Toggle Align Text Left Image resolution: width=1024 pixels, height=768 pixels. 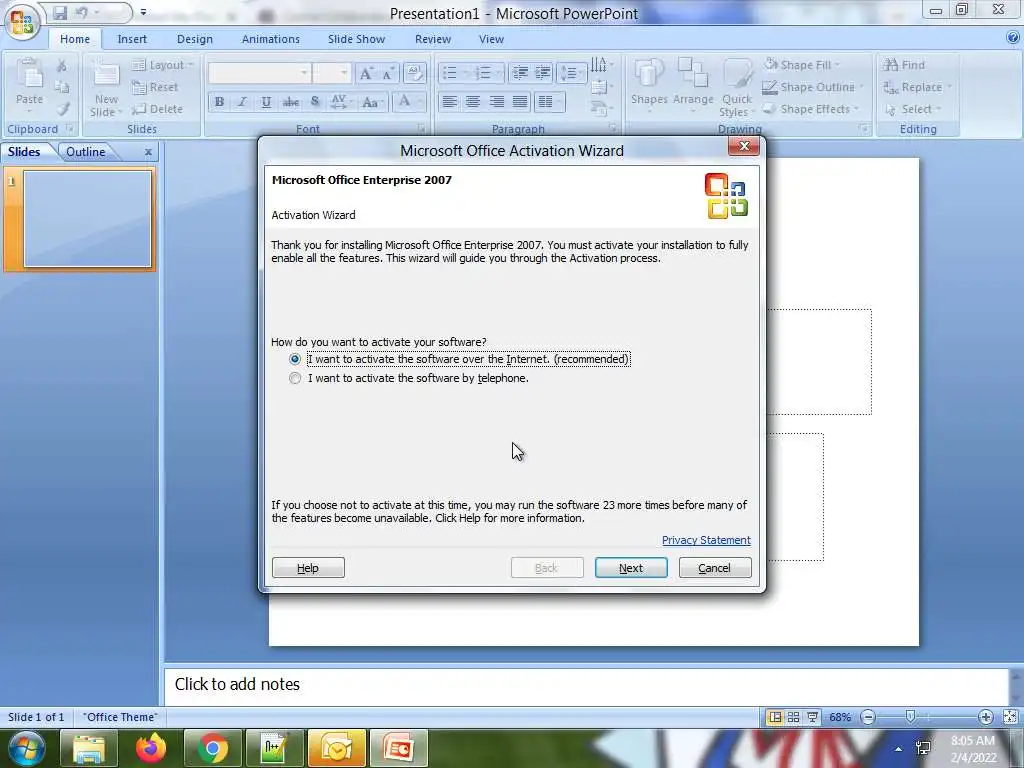point(449,102)
